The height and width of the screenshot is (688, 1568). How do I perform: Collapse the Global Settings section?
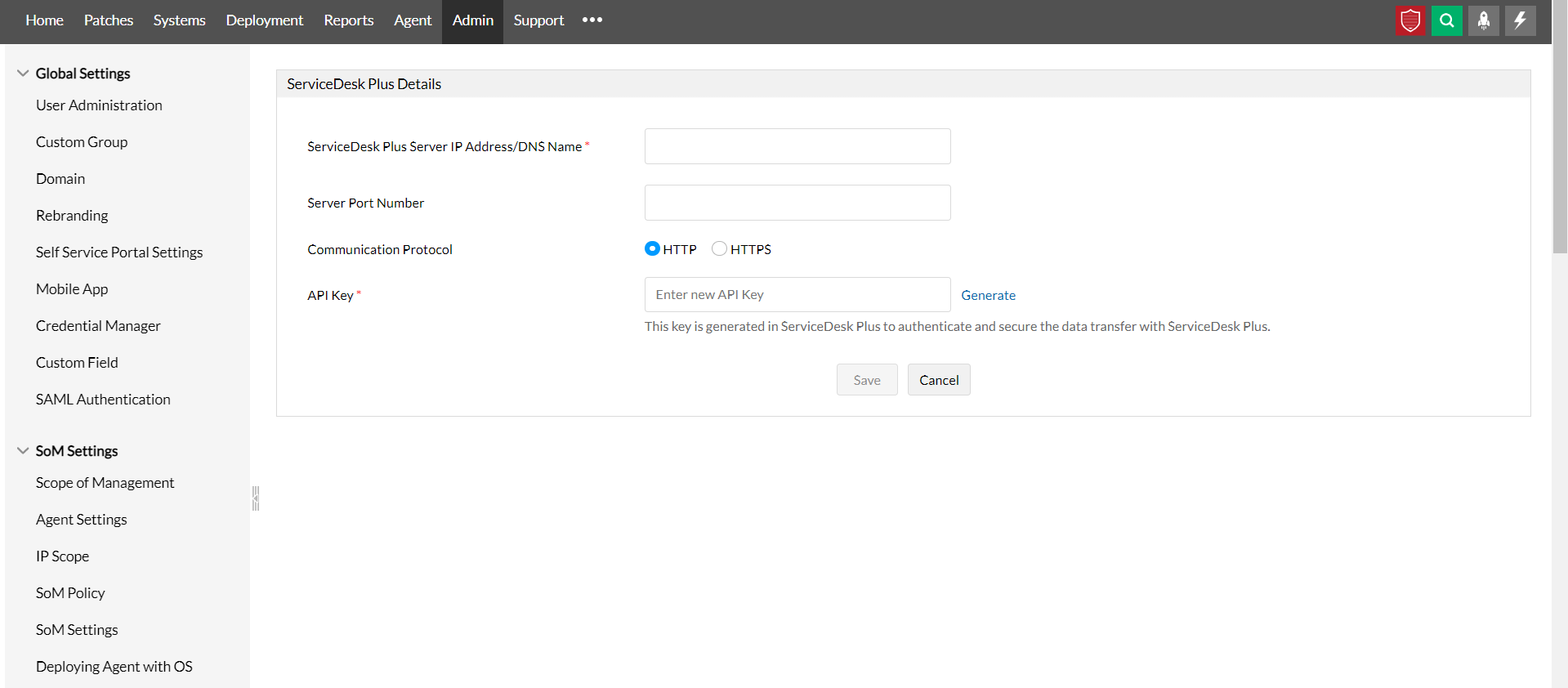pos(23,74)
